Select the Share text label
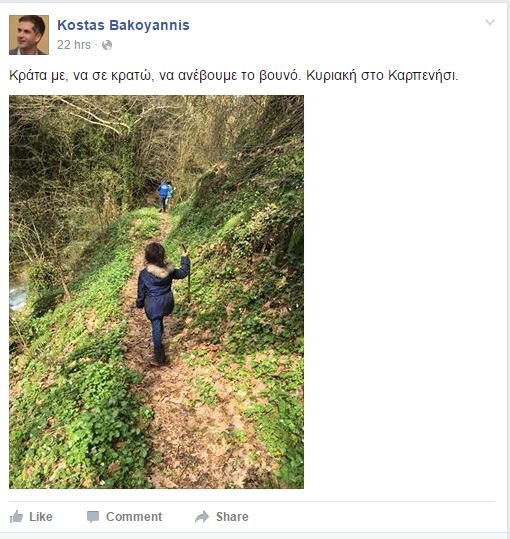Viewport: 510px width, 539px height. (x=232, y=517)
